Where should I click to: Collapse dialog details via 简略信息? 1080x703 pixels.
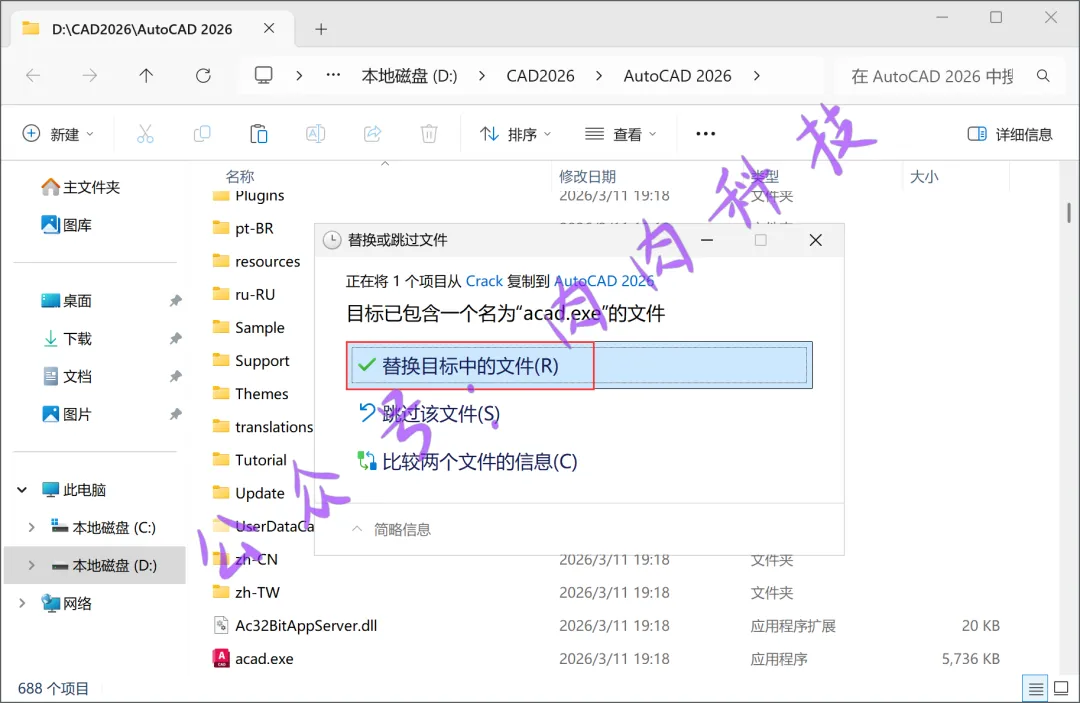[391, 529]
